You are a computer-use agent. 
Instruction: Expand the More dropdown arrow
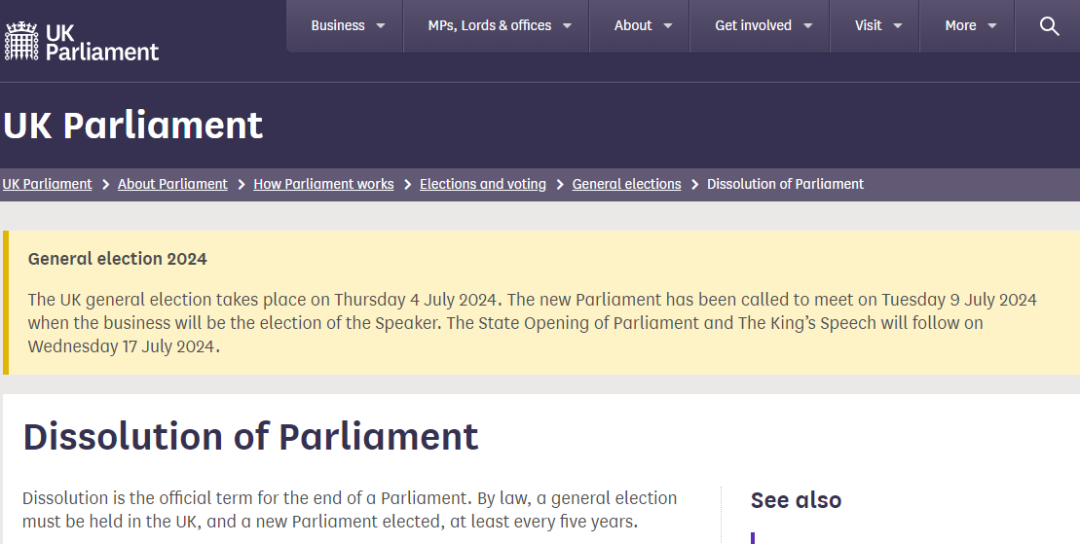(992, 26)
